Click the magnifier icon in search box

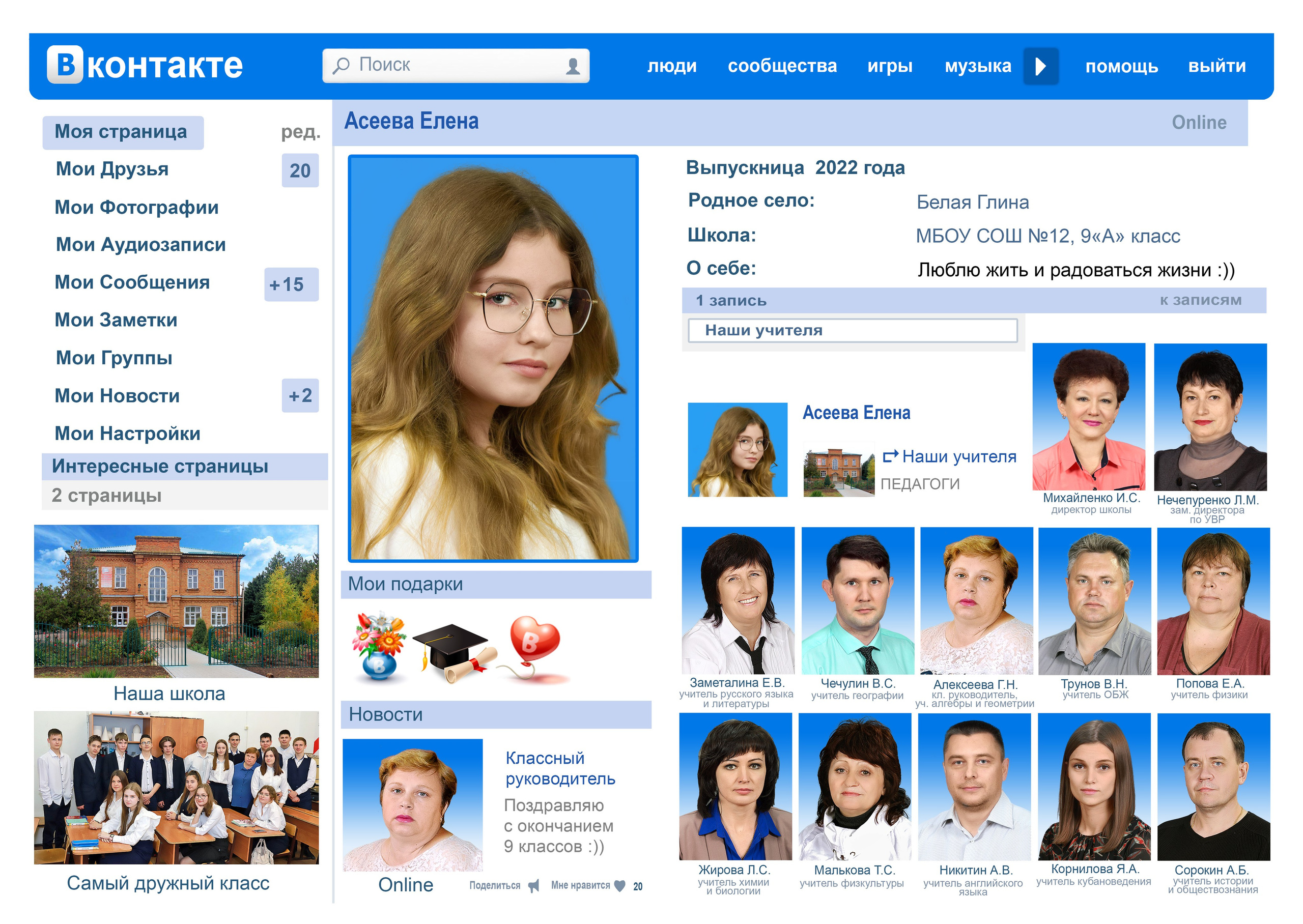point(341,66)
